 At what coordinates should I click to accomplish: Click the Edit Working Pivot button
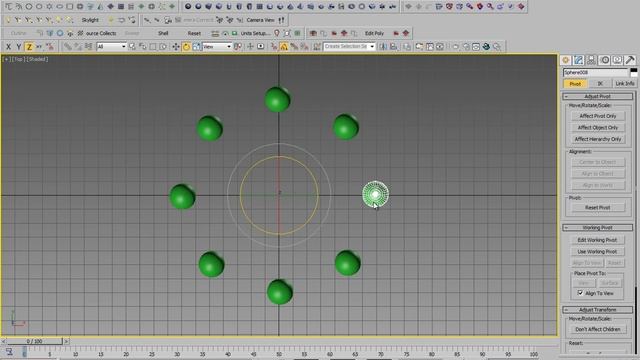click(598, 240)
